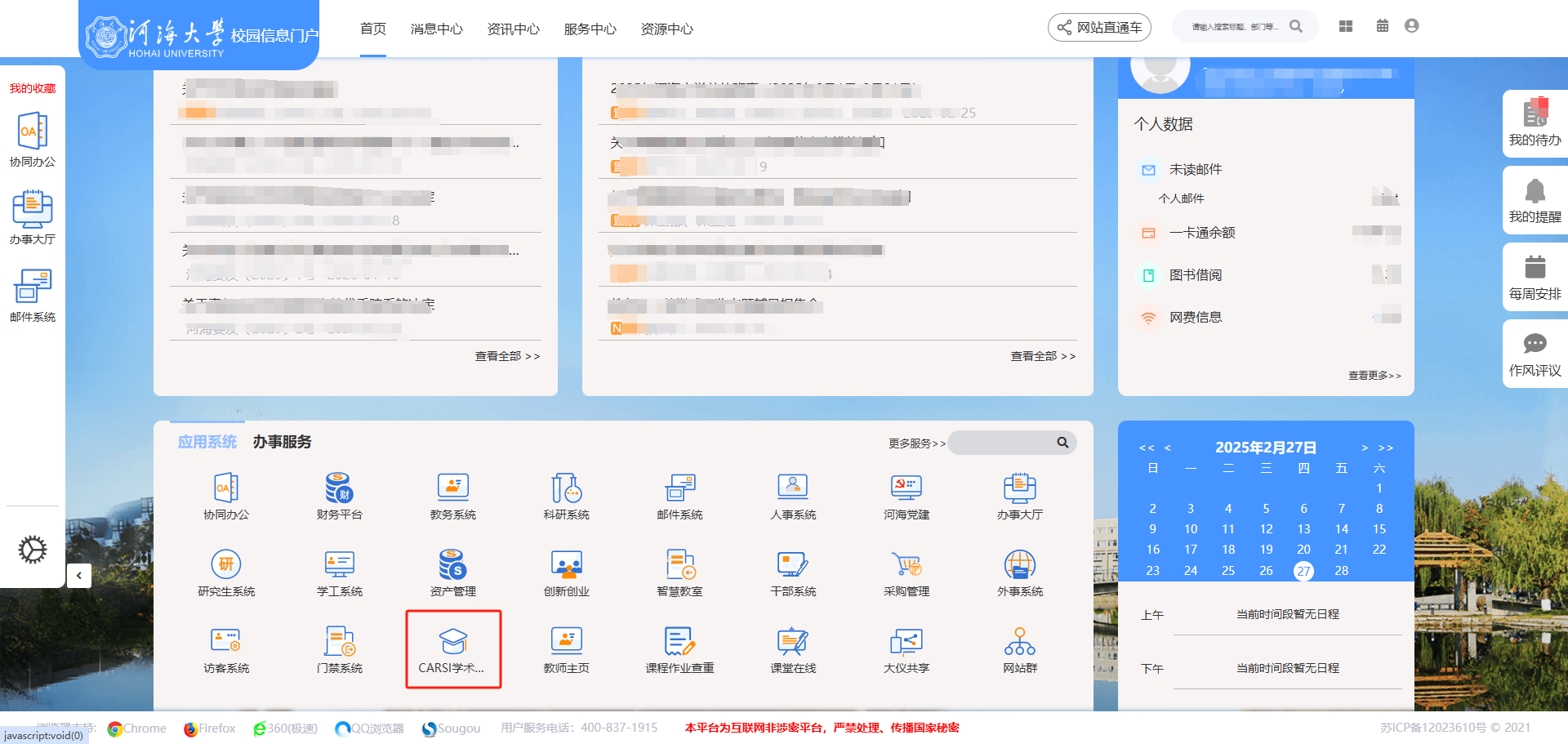Switch to the 办事服务 tab
The height and width of the screenshot is (744, 1568).
click(x=282, y=442)
